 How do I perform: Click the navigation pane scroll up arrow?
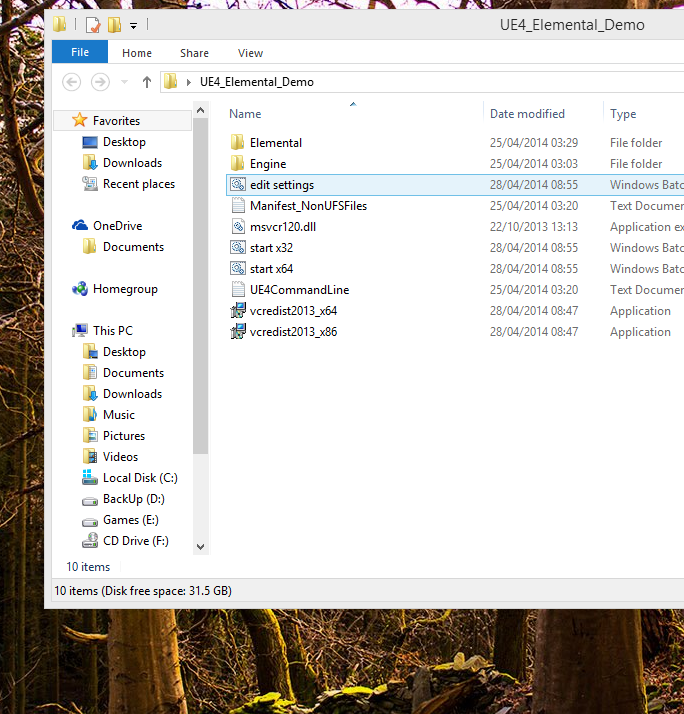click(x=200, y=111)
